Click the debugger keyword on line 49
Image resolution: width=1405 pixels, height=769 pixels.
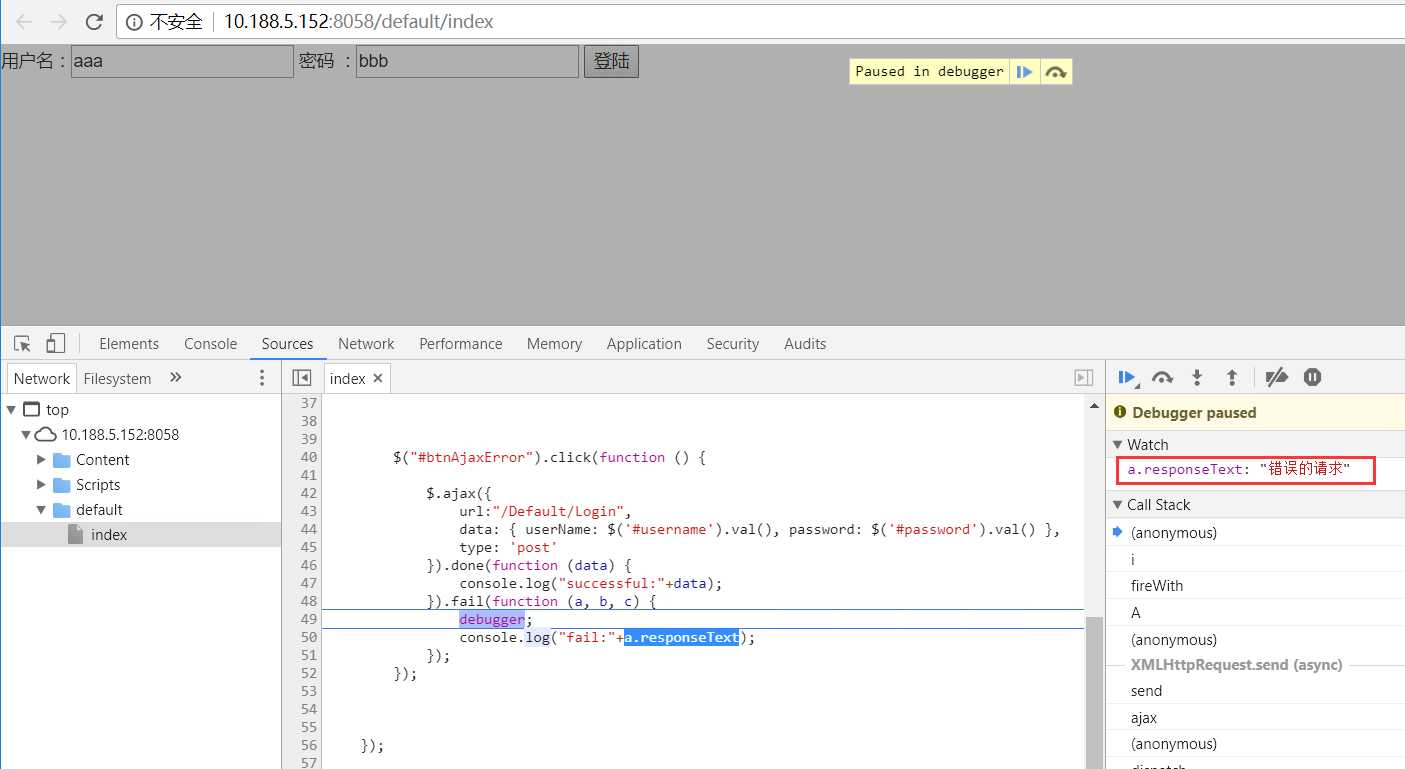coord(491,619)
